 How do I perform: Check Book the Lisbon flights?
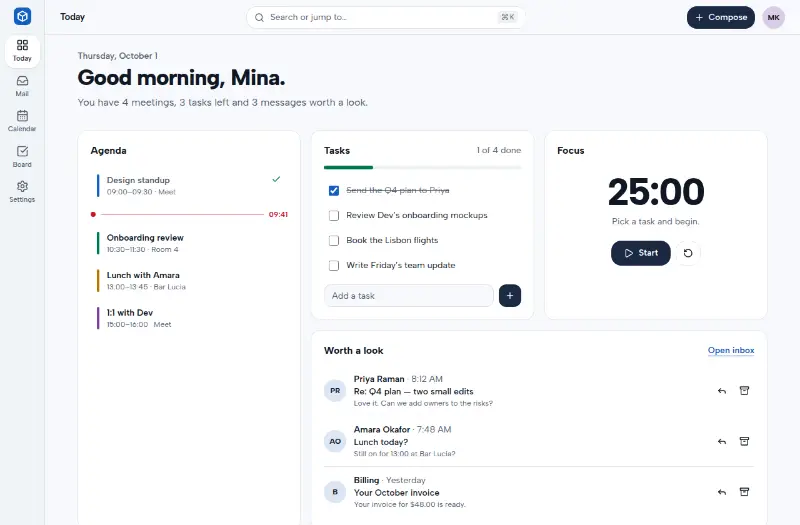coord(334,240)
